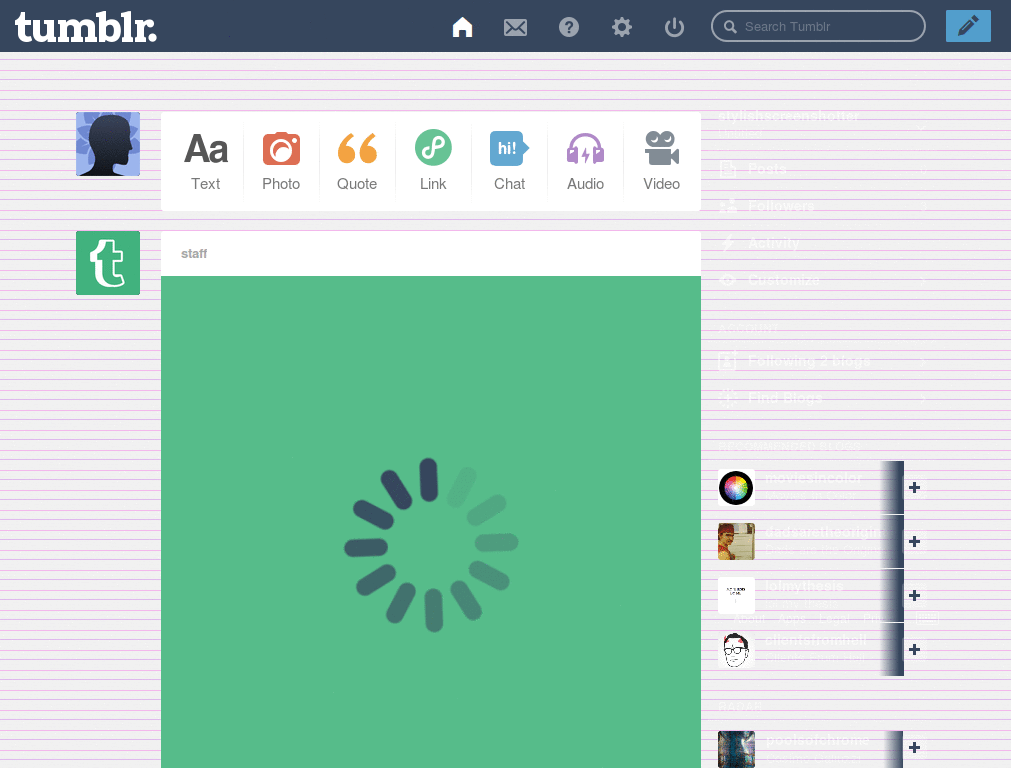This screenshot has width=1024, height=768.
Task: Create a new Link post
Action: pos(433,161)
